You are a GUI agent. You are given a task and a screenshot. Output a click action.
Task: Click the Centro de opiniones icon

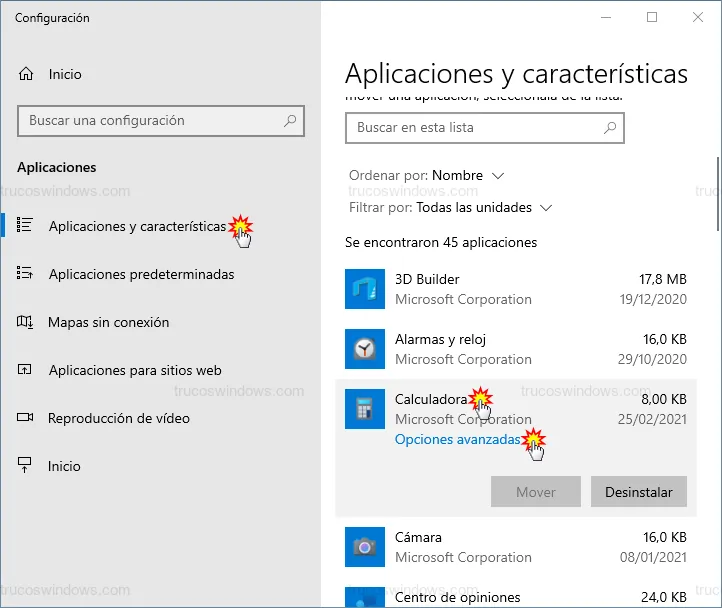coord(364,598)
